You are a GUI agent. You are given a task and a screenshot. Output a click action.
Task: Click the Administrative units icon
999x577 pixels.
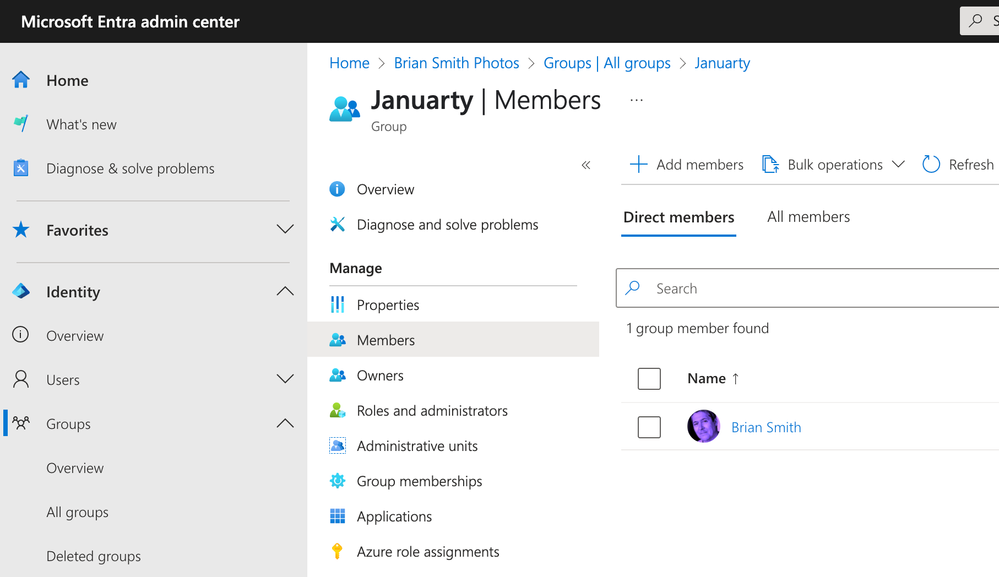(337, 446)
